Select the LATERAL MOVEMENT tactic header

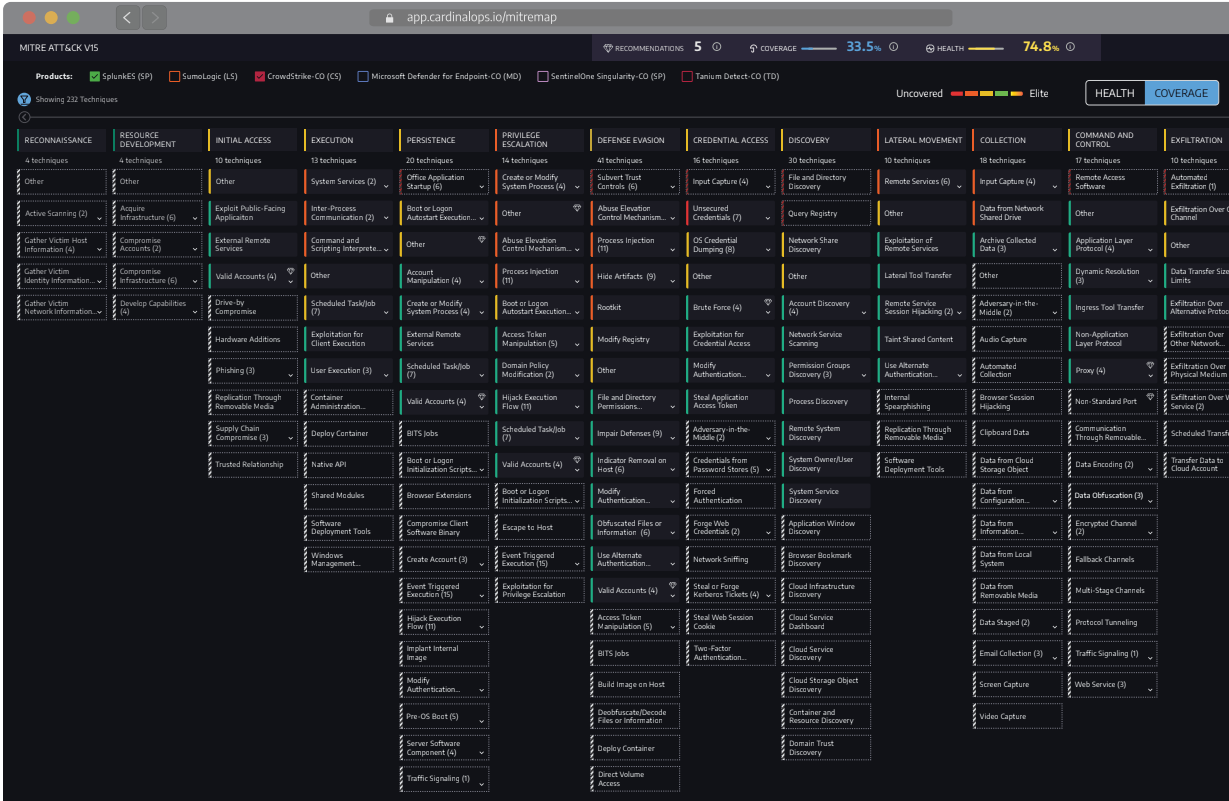tap(921, 140)
